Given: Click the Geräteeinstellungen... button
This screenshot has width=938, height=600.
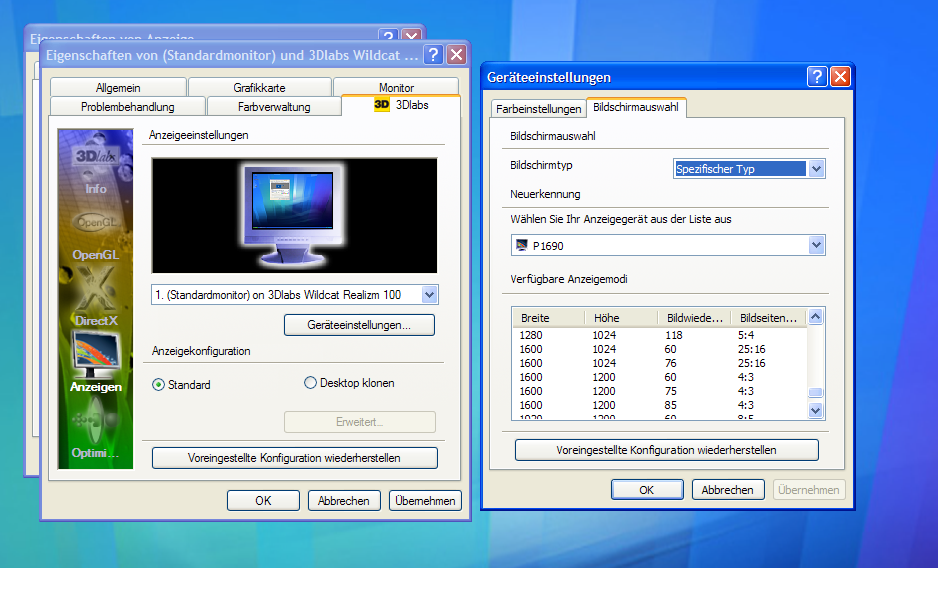Looking at the screenshot, I should click(x=359, y=325).
